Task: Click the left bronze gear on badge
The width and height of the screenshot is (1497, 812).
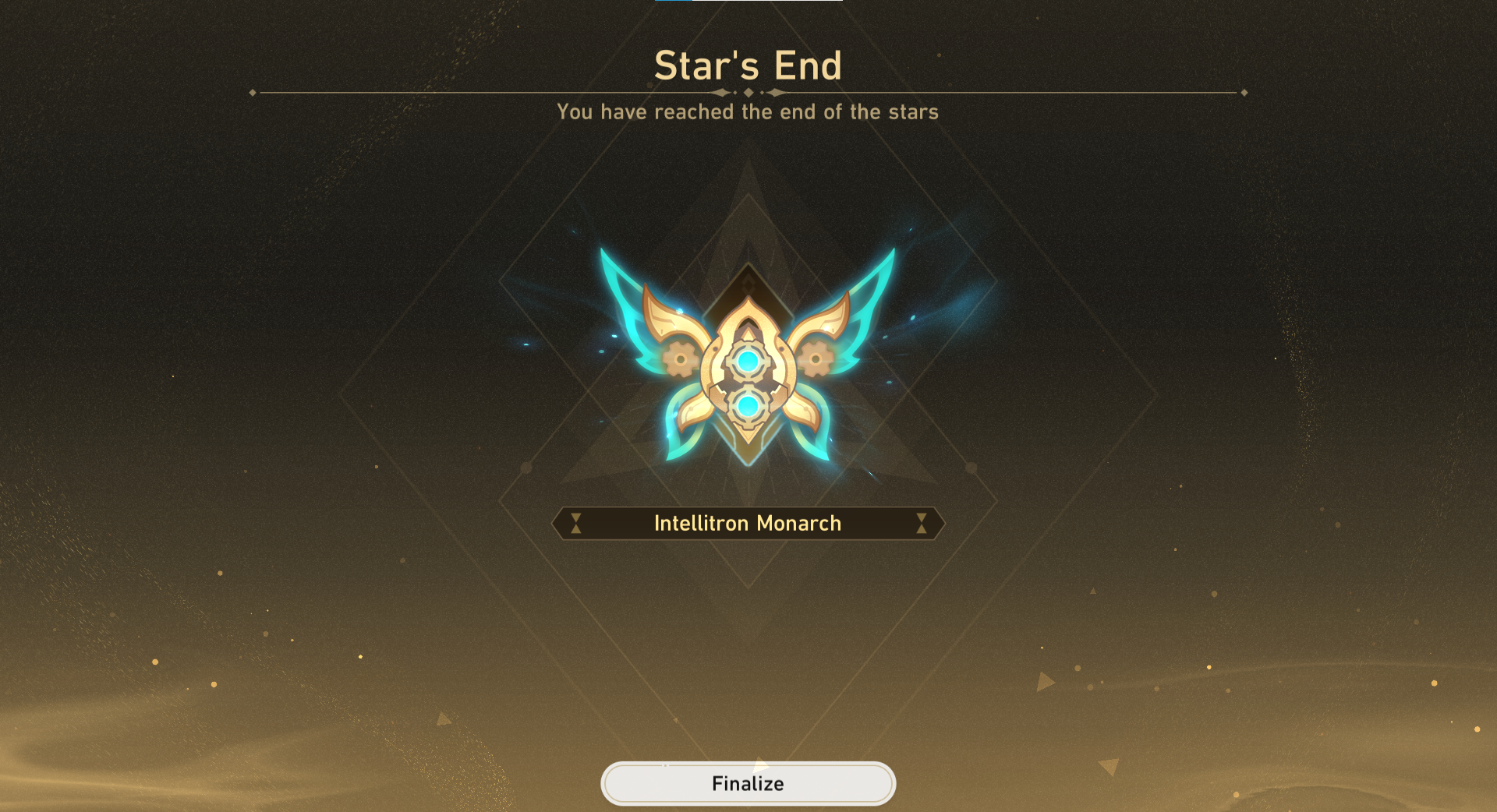Action: coord(681,359)
